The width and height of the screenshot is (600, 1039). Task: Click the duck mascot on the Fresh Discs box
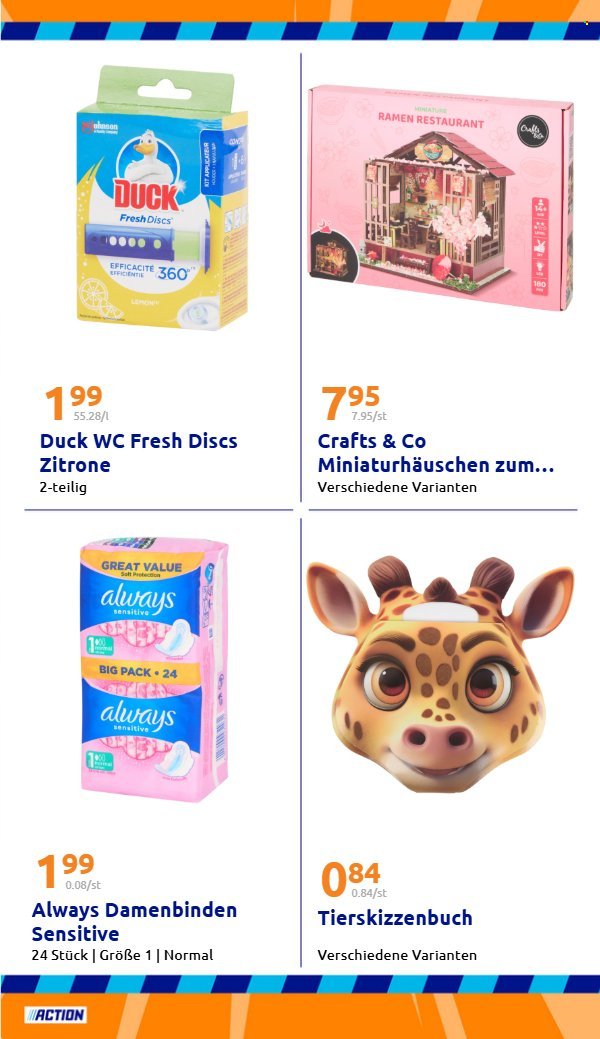(149, 154)
